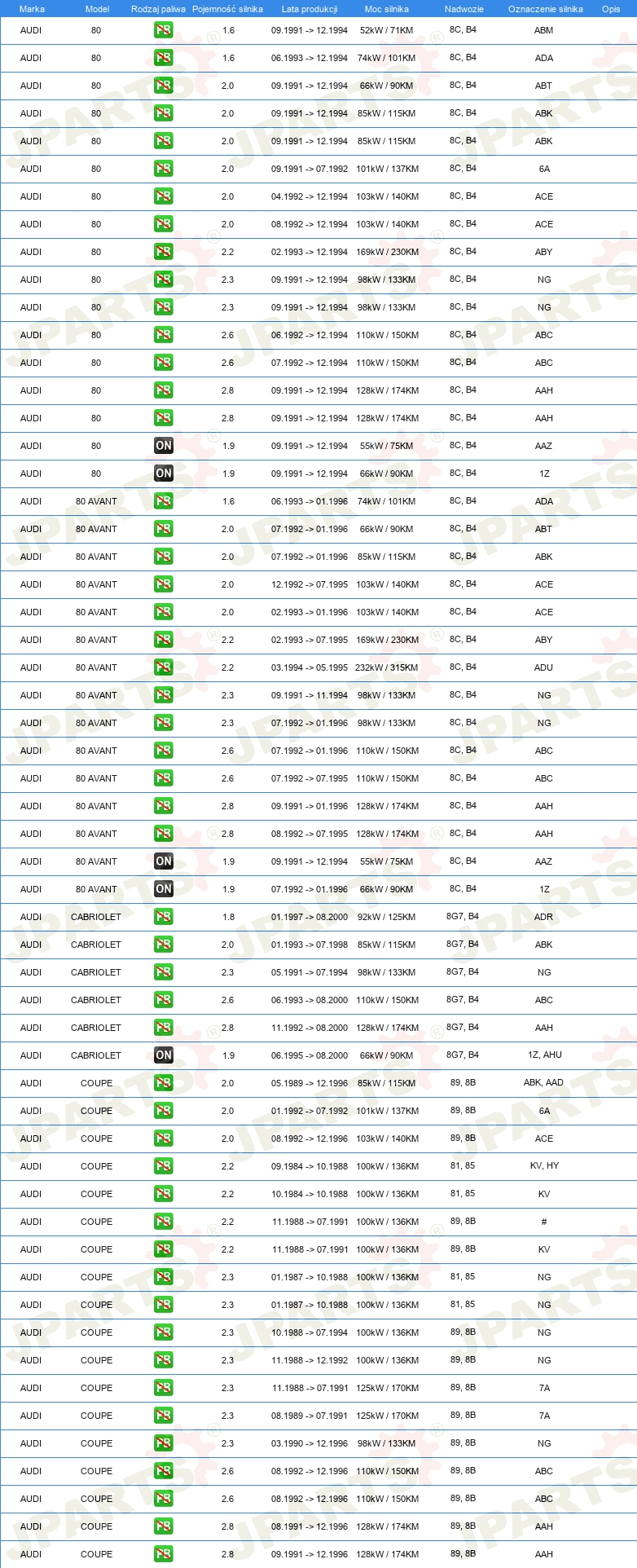Click the Lata produkcji column header
Screen dimensions: 637x1568
pyautogui.click(x=310, y=9)
